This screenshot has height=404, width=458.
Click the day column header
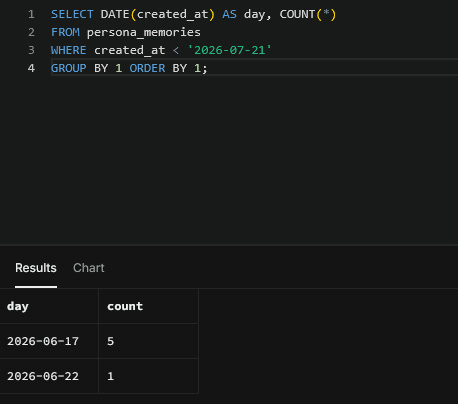click(x=49, y=306)
